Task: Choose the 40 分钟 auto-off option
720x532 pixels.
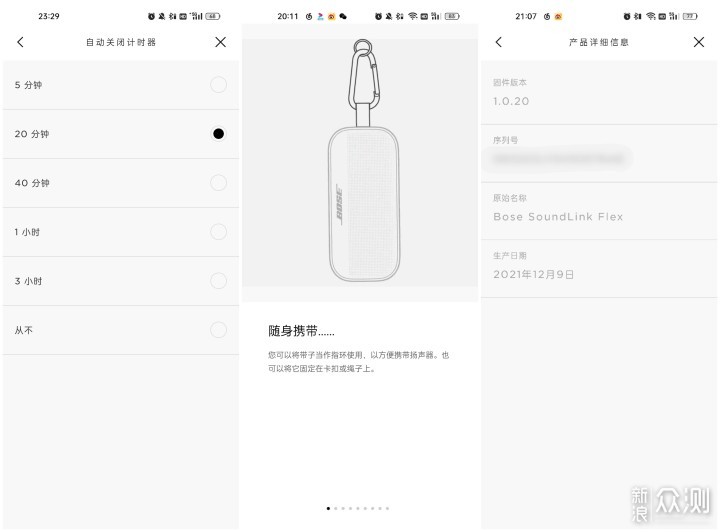Action: click(x=121, y=183)
